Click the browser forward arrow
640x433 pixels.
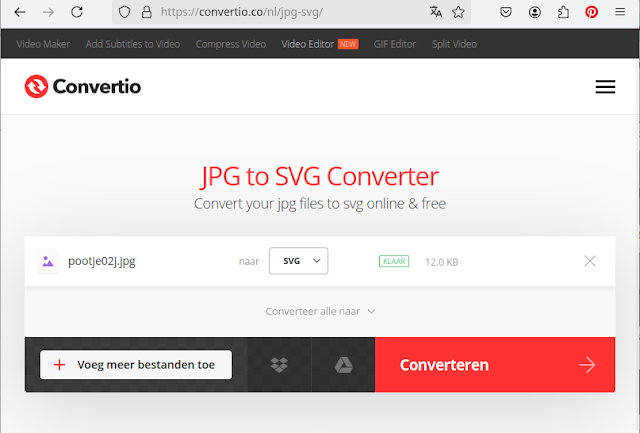pyautogui.click(x=48, y=12)
